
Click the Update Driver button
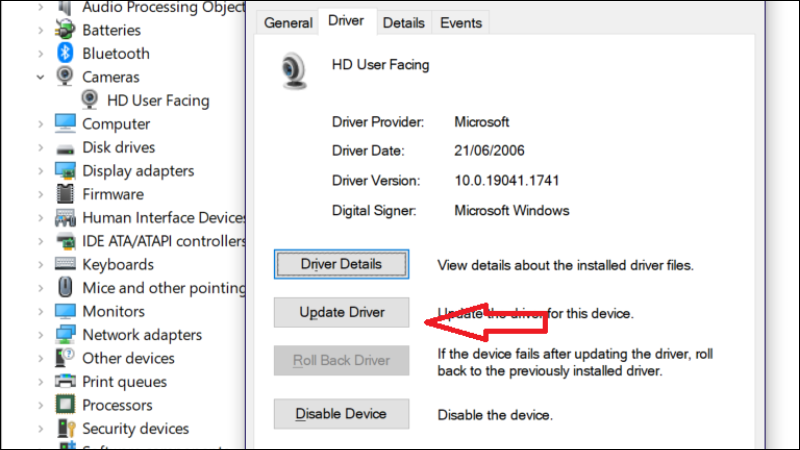pos(341,312)
